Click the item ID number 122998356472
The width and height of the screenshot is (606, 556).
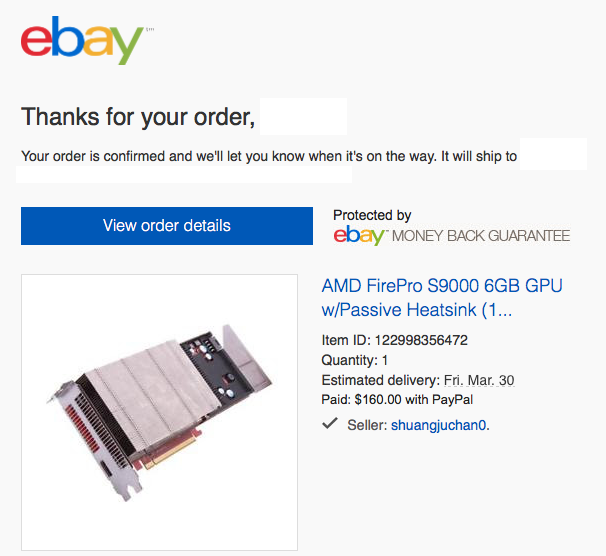click(x=421, y=340)
